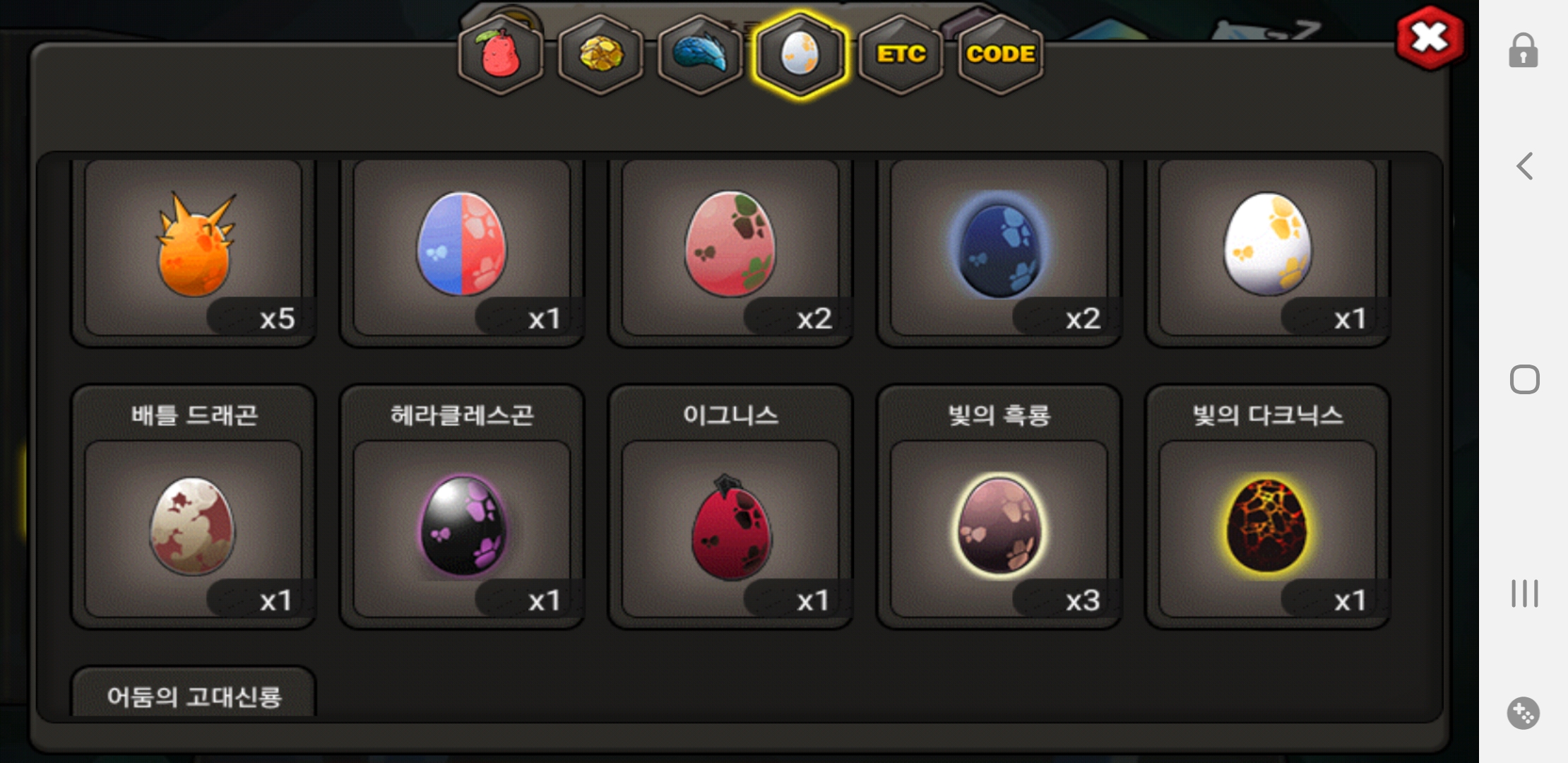
Task: Switch to the gold nugget tab
Action: coord(600,54)
